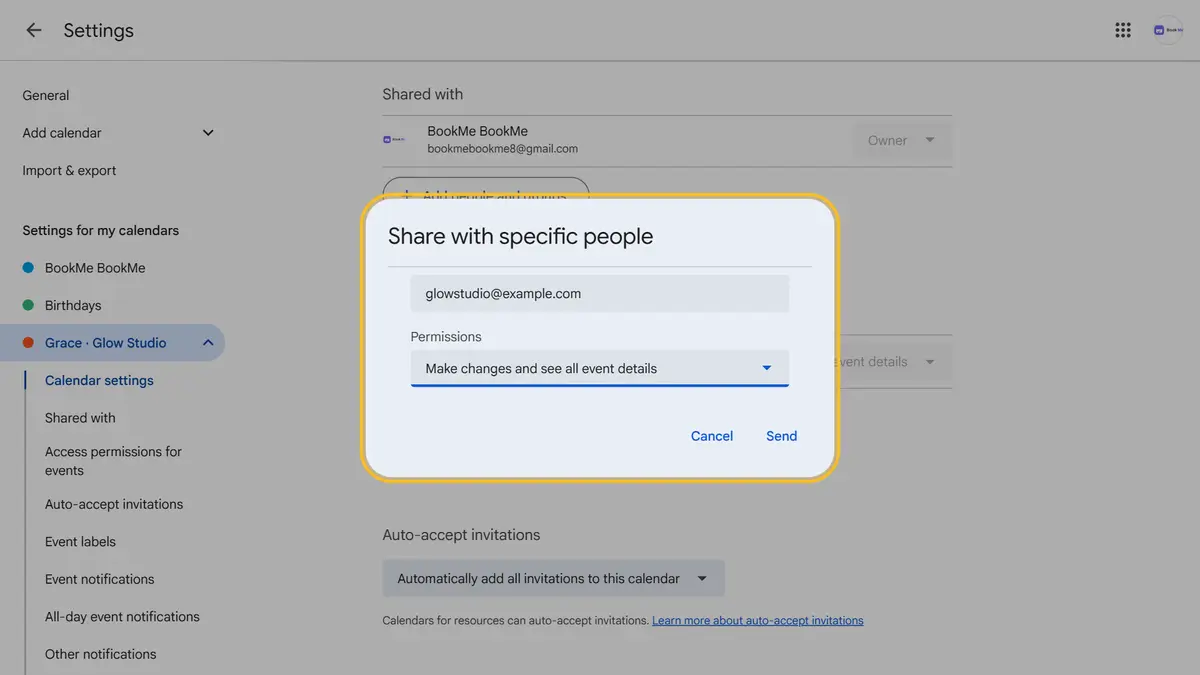Open Learn more about auto-accept invitations
This screenshot has height=675, width=1200.
tap(758, 621)
